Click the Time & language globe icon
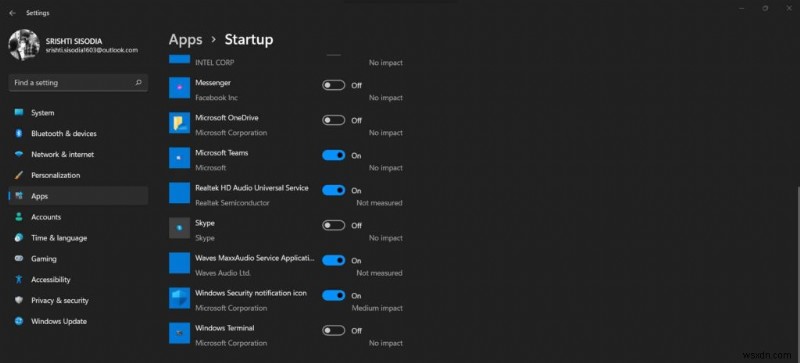 pos(19,238)
